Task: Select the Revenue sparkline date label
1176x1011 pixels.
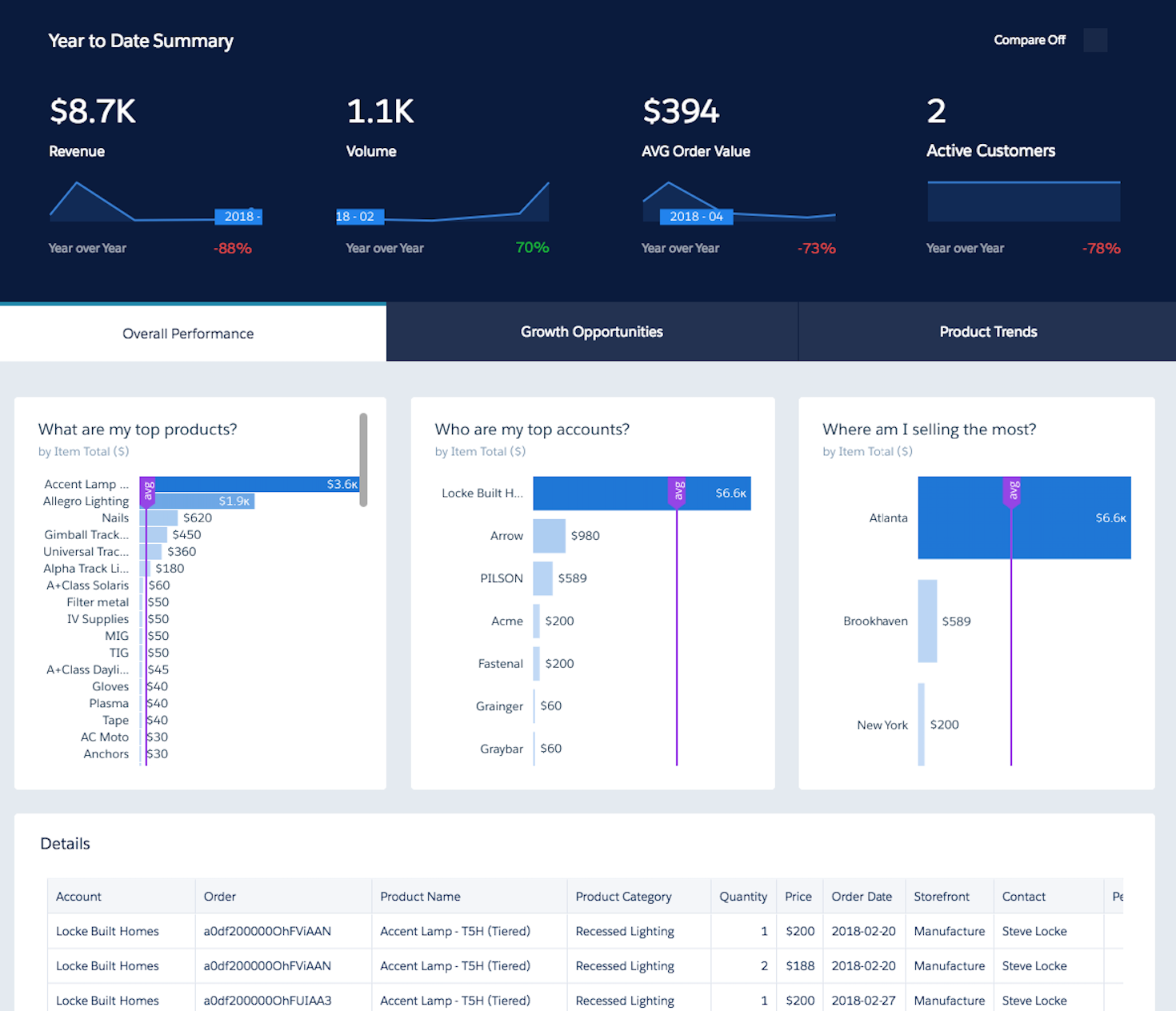Action: tap(238, 217)
